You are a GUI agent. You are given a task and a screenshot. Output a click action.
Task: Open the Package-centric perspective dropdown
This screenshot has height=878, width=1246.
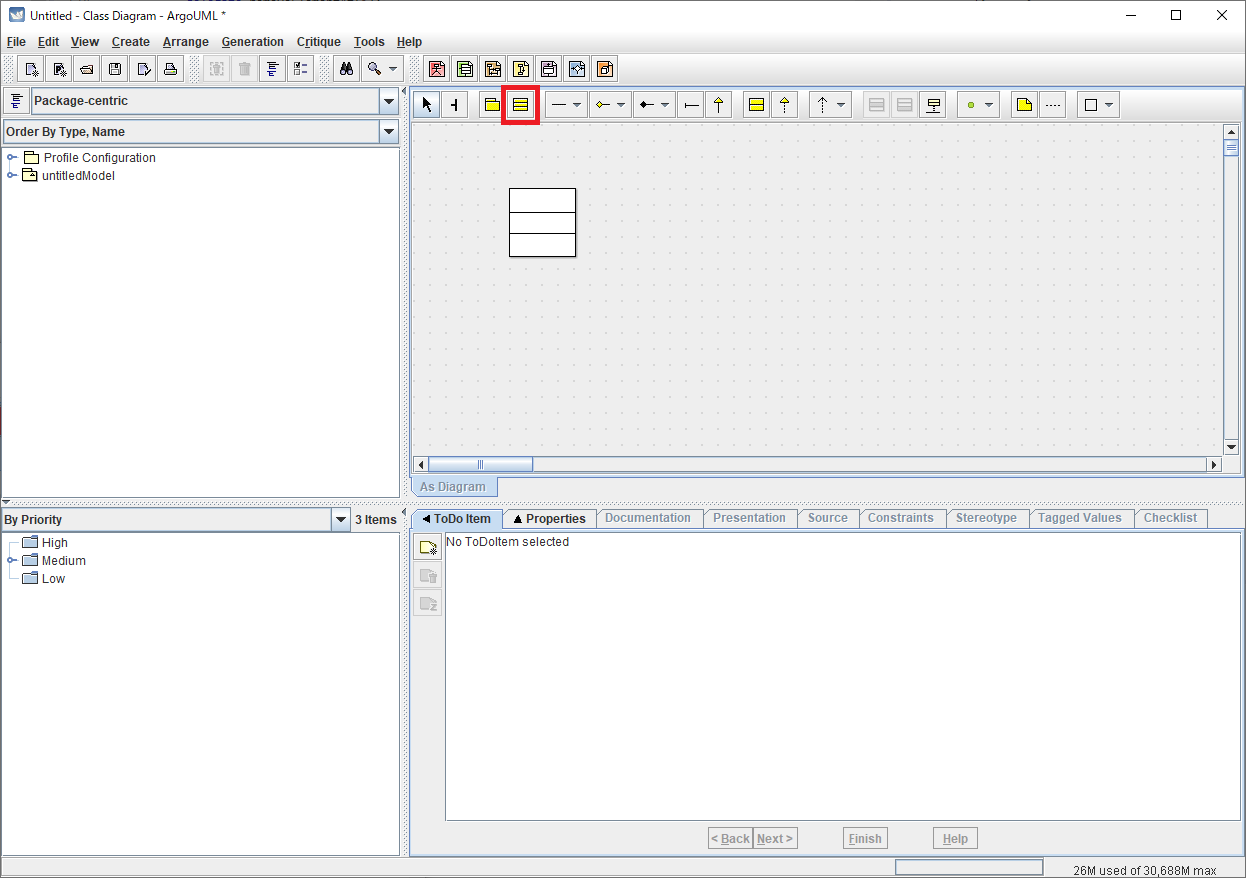click(388, 101)
